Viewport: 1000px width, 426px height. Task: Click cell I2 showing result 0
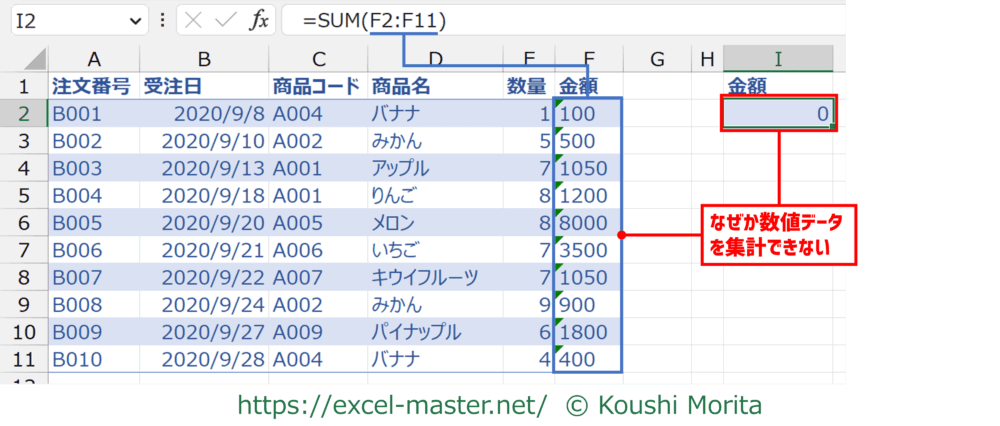pos(778,114)
